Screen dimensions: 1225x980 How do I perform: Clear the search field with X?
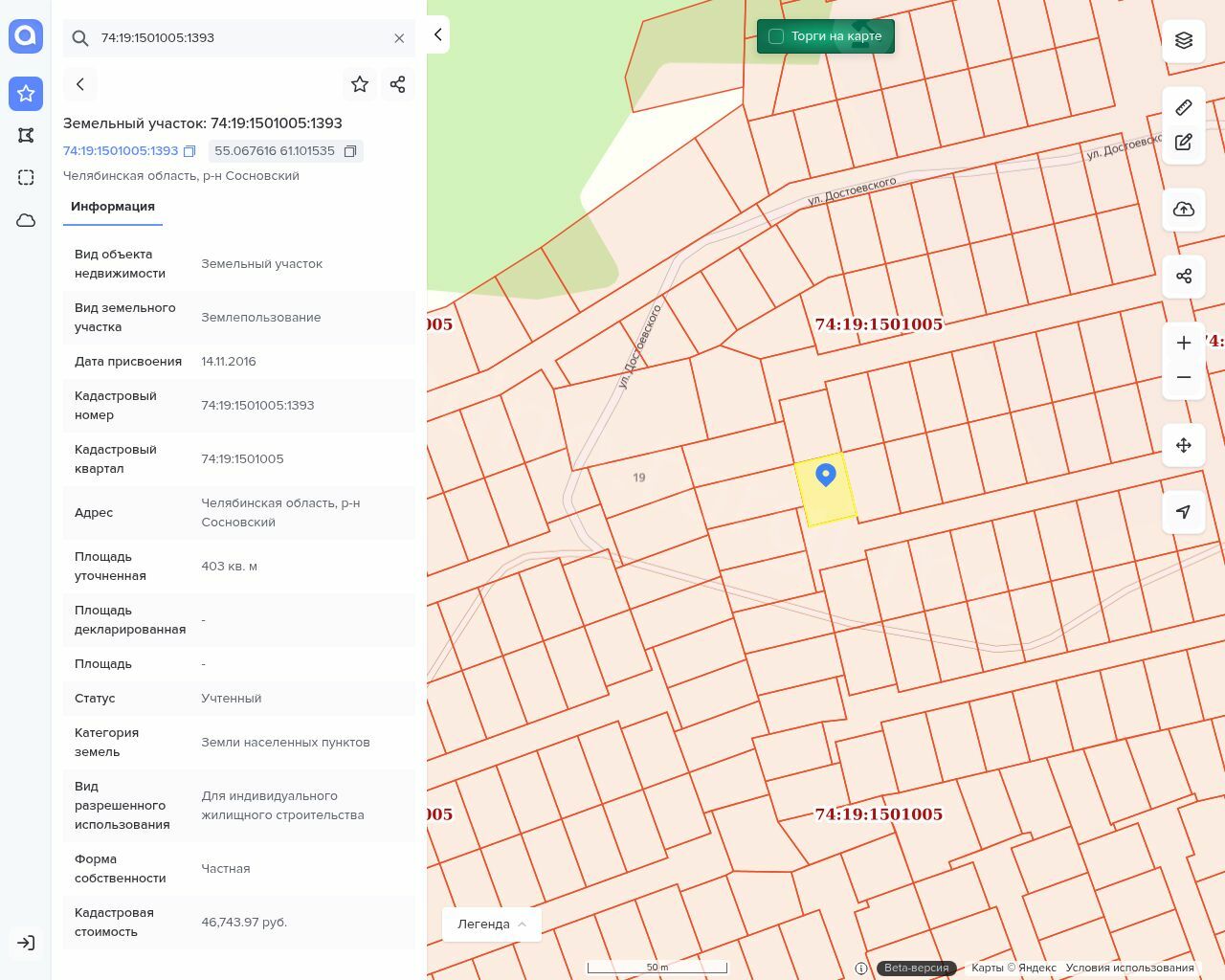coord(399,38)
